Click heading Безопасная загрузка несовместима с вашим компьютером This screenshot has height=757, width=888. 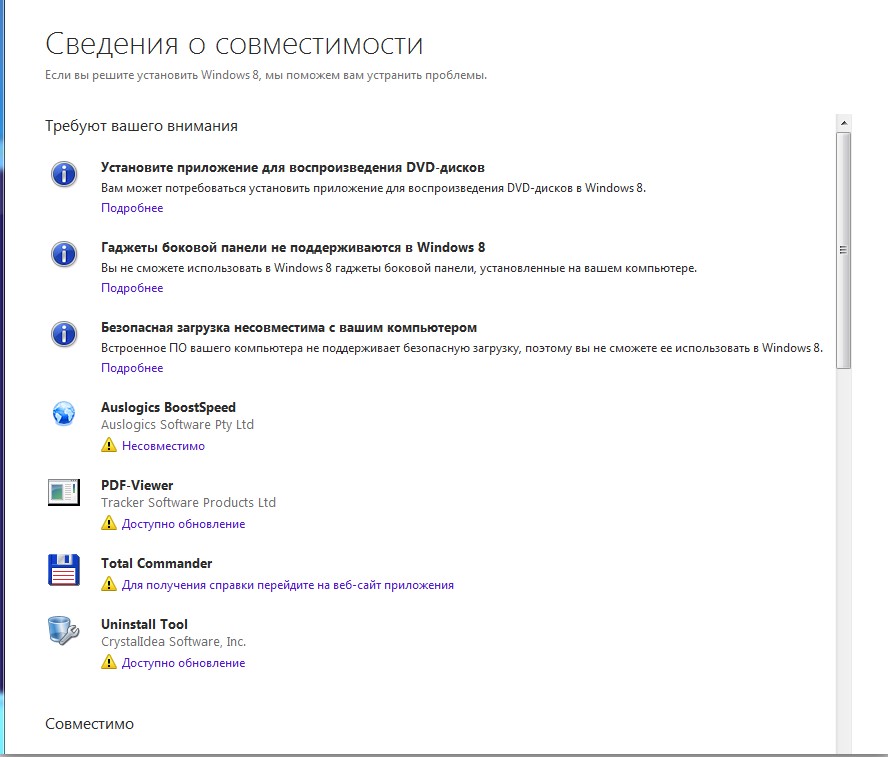[x=289, y=327]
